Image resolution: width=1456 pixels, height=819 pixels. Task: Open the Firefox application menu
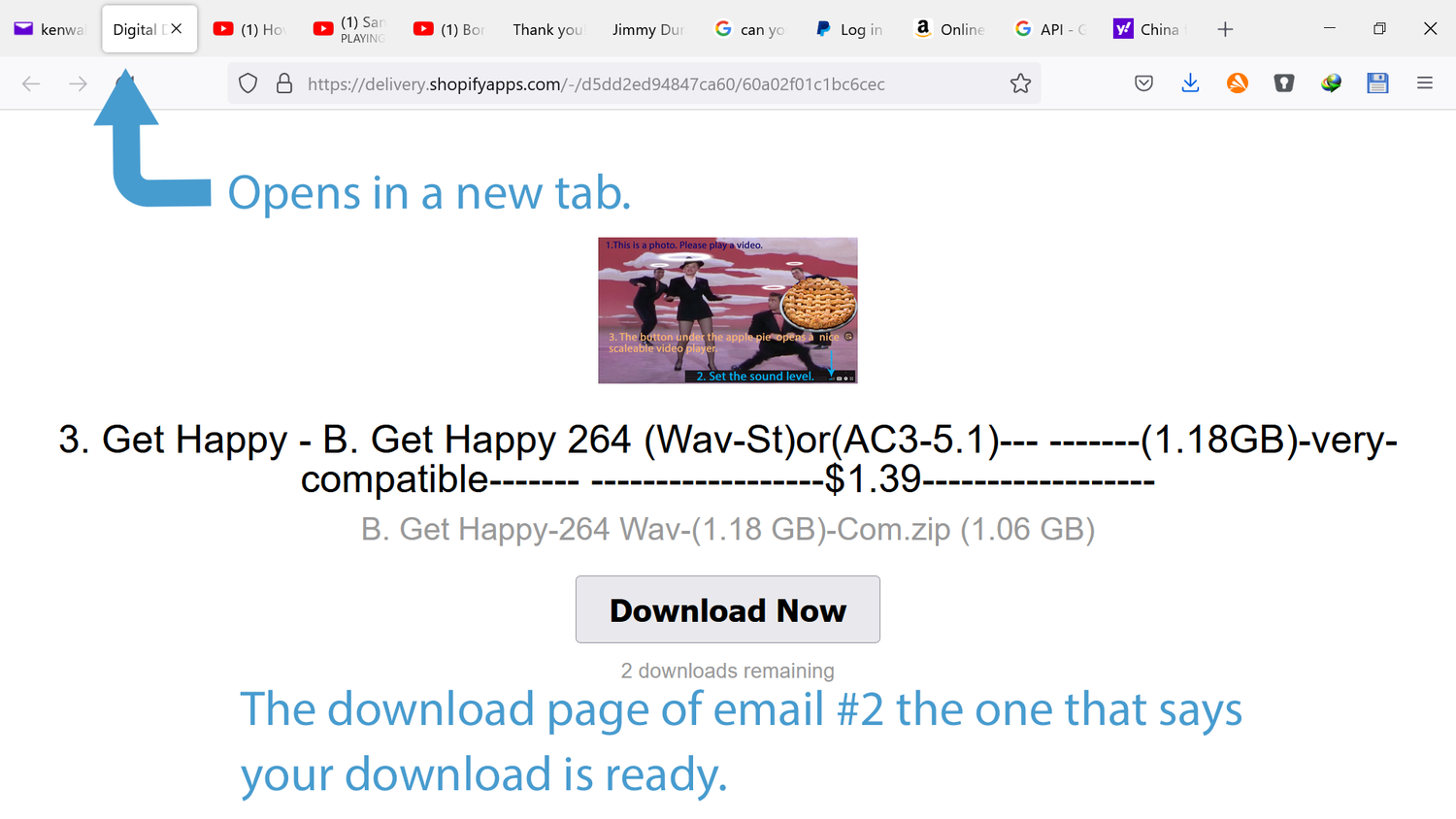point(1424,83)
